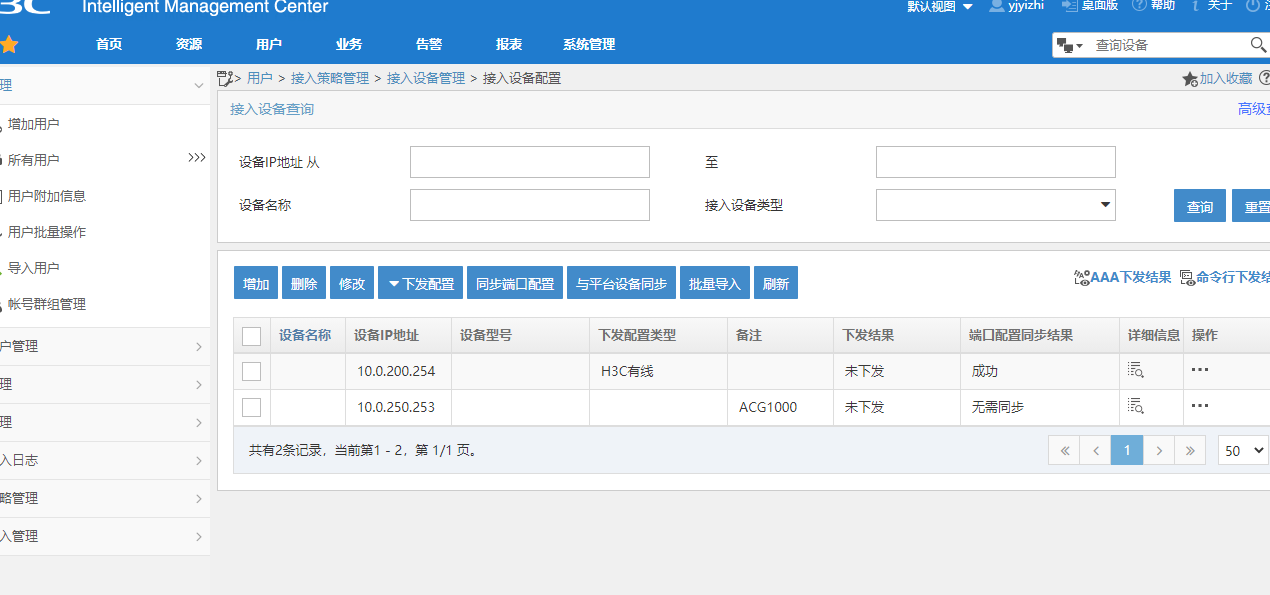Click the breadcrumb navigation tree icon
Viewport: 1270px width, 595px height.
pos(225,77)
